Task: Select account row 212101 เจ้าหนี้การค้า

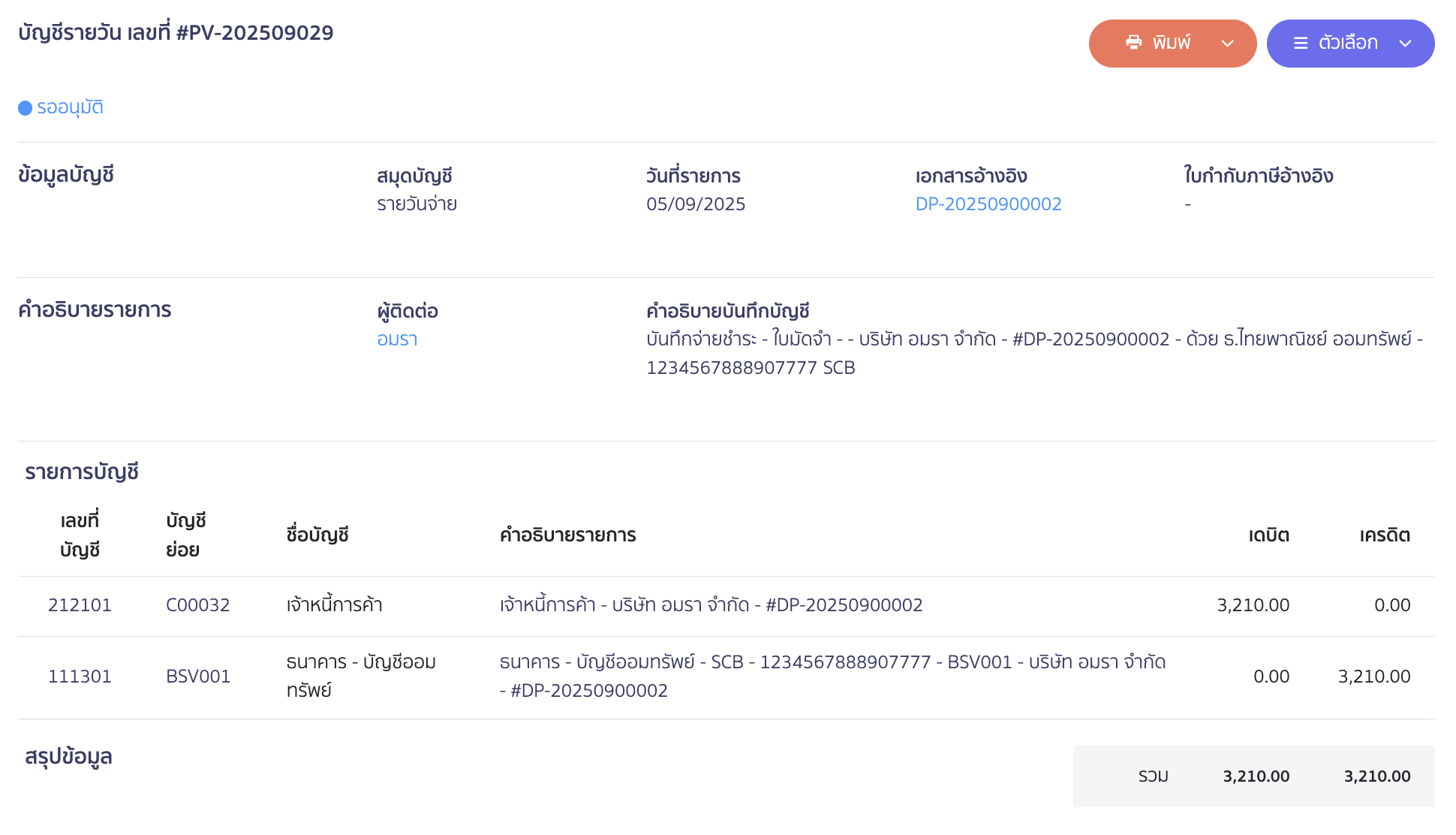Action: click(x=726, y=606)
